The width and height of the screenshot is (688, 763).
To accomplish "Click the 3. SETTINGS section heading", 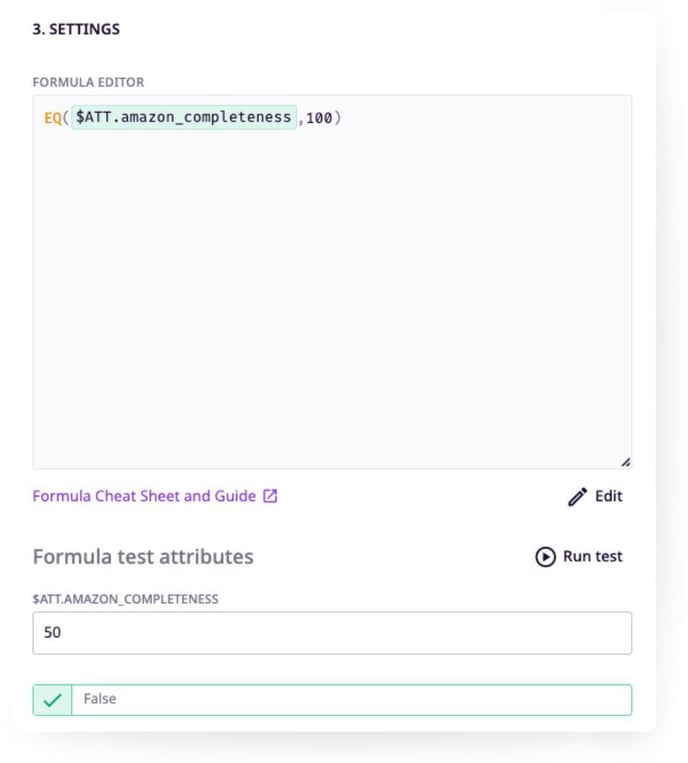I will point(76,29).
